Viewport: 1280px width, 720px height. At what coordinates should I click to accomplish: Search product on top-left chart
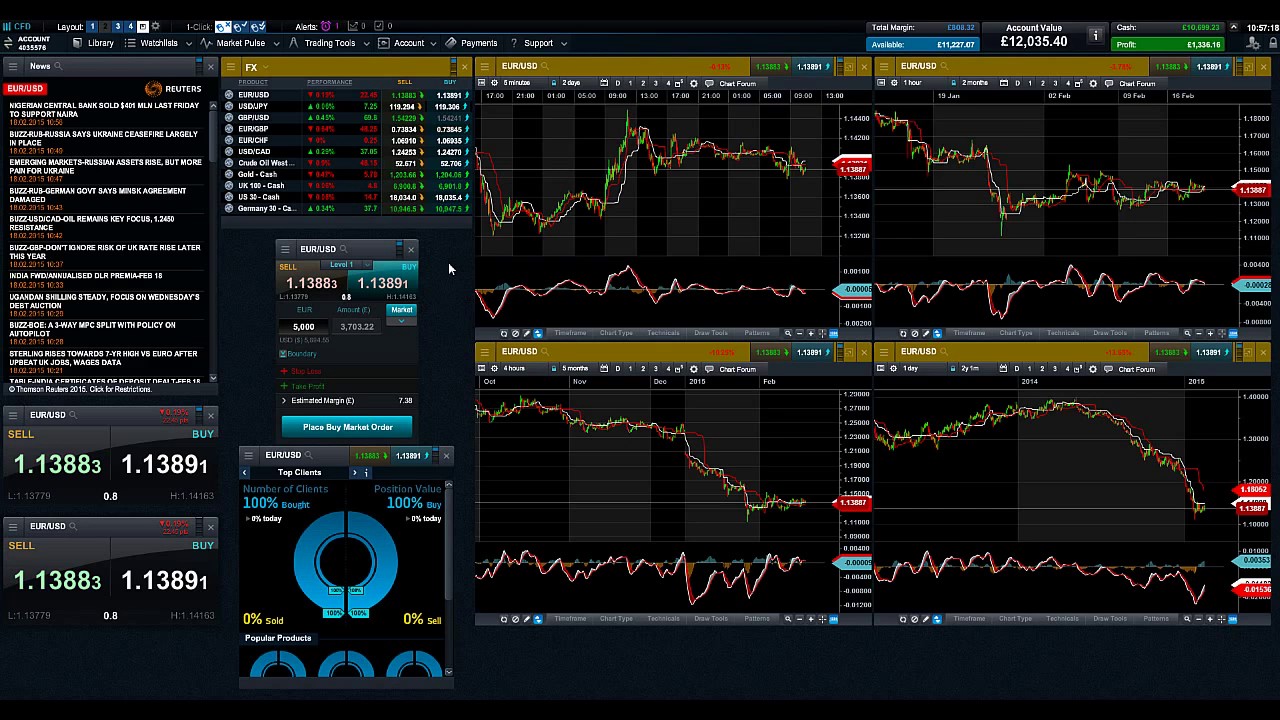(x=546, y=66)
